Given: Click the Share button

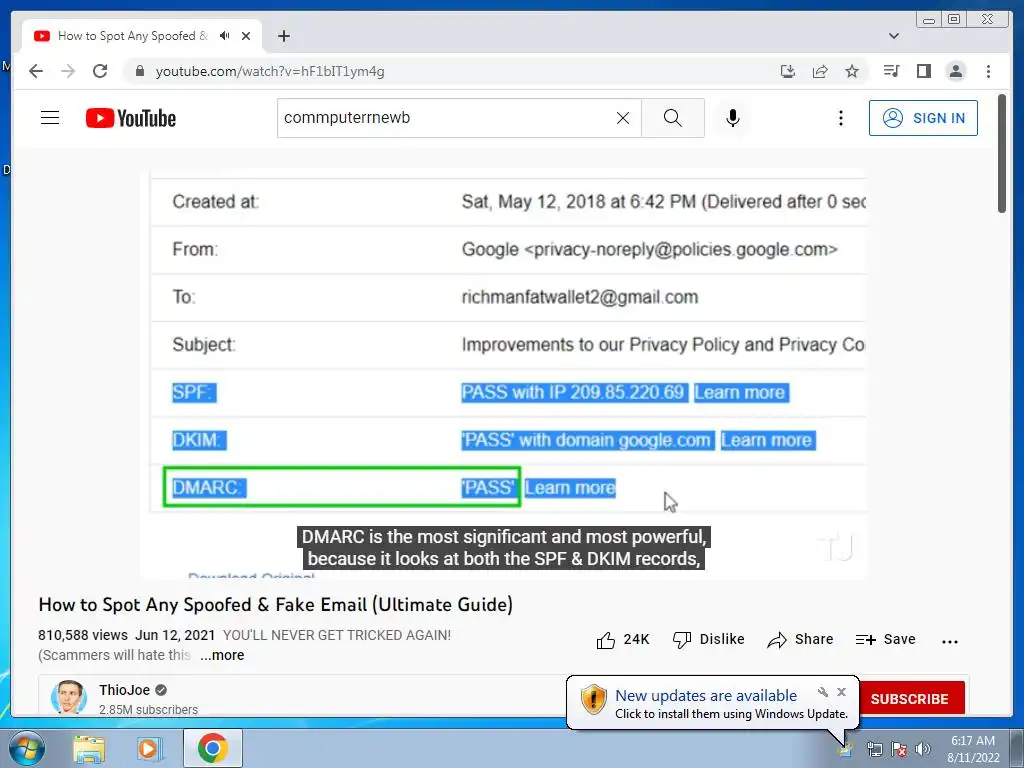Looking at the screenshot, I should click(801, 639).
